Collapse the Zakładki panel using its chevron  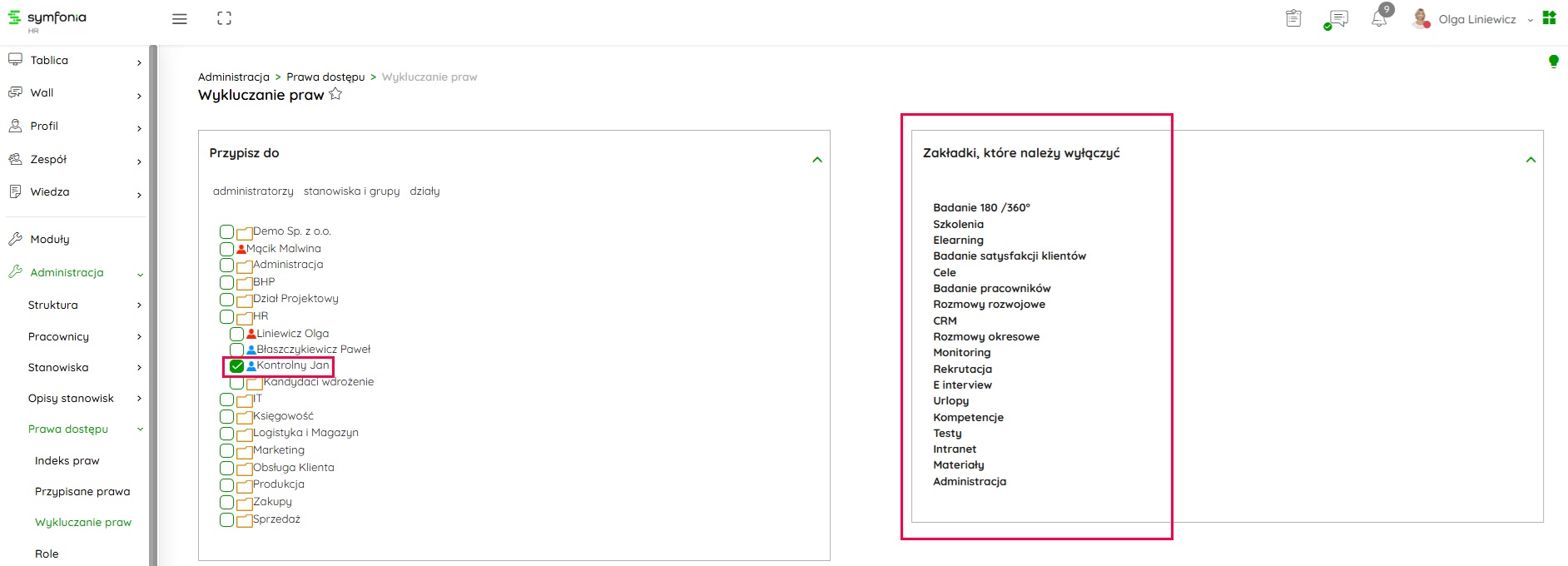[1530, 160]
